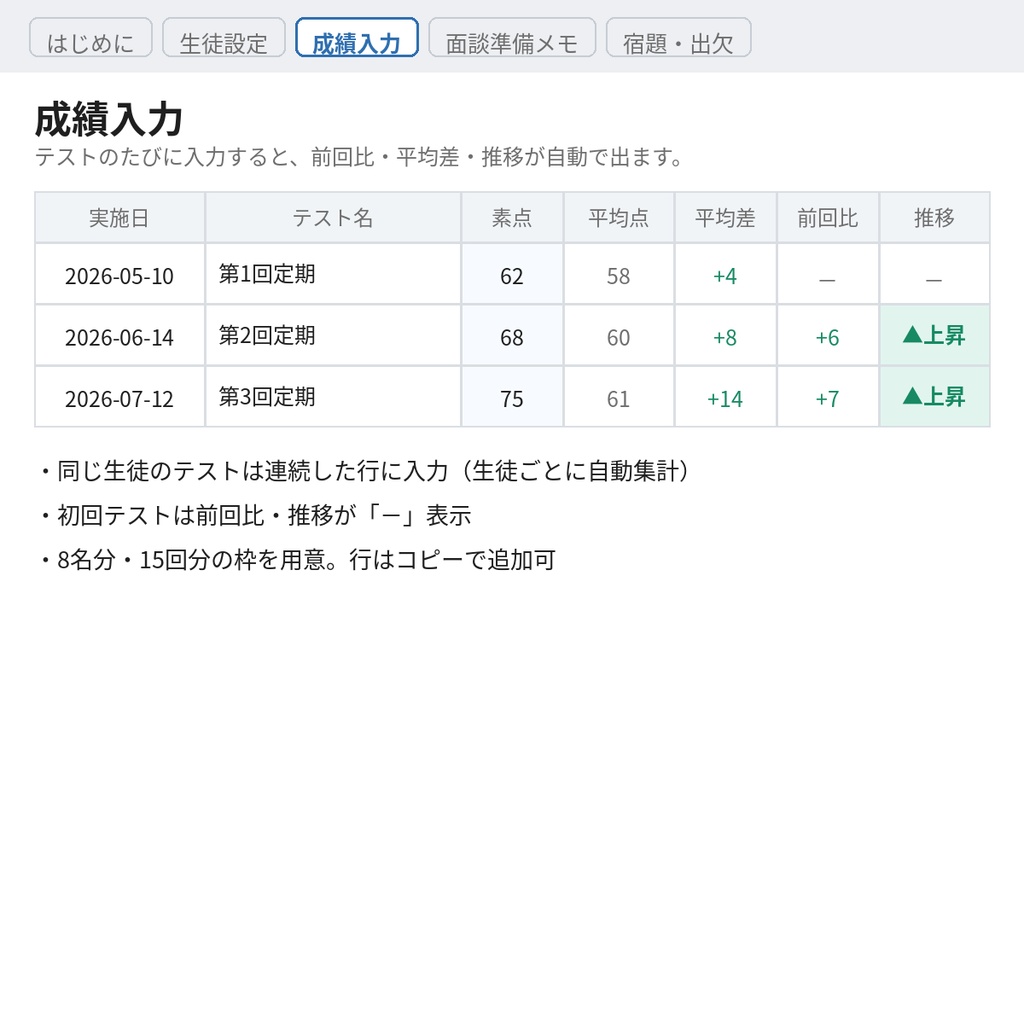
Task: Click the average value 58
Action: tap(618, 275)
